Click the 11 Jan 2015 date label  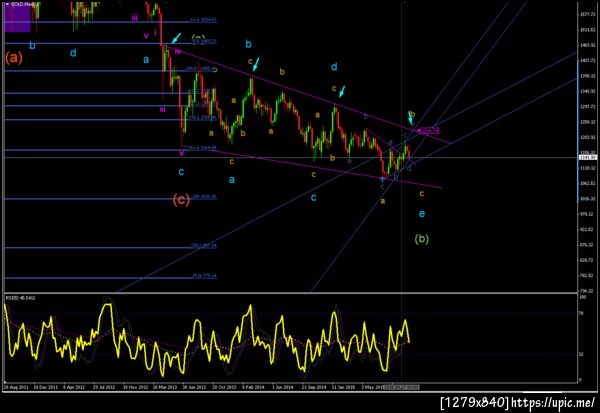pos(343,387)
